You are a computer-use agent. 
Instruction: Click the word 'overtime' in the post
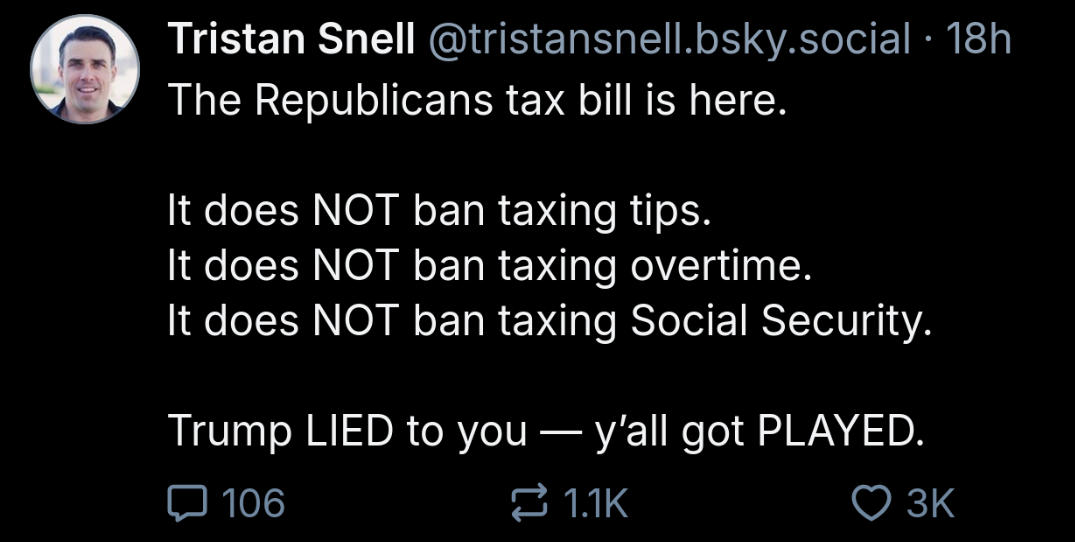[715, 267]
